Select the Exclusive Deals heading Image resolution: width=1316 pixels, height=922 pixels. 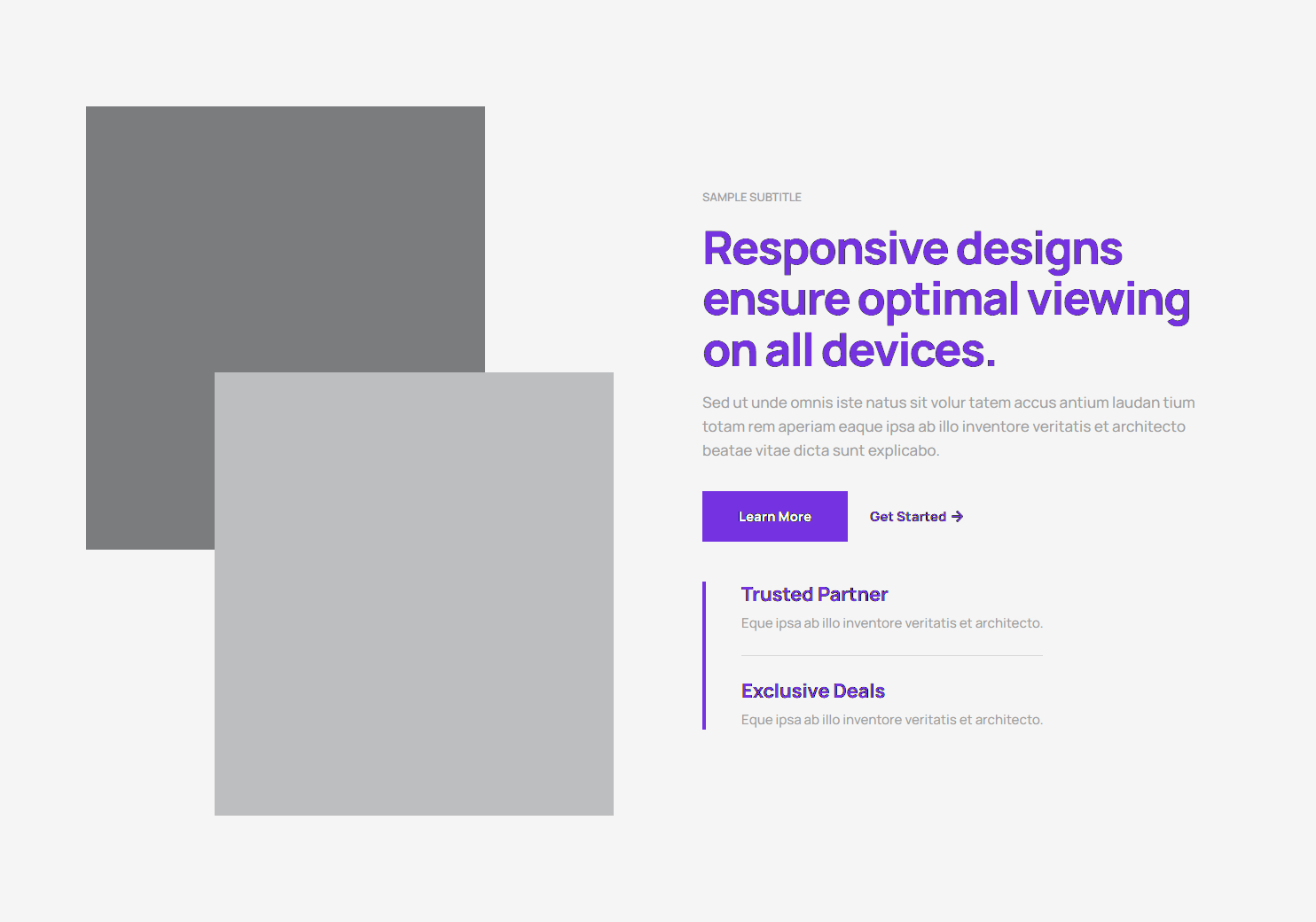(x=812, y=691)
